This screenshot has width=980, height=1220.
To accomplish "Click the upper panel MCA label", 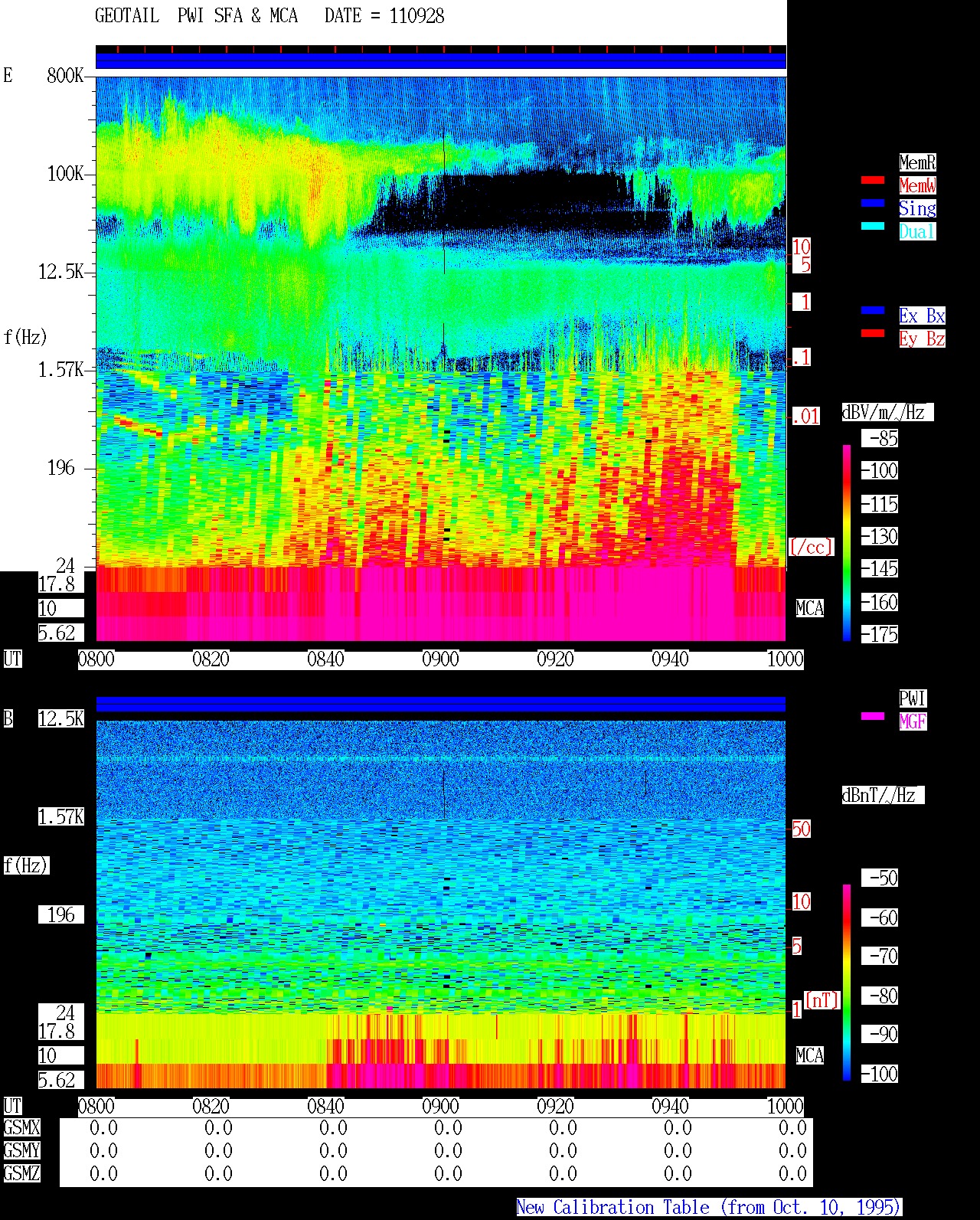I will pyautogui.click(x=810, y=609).
